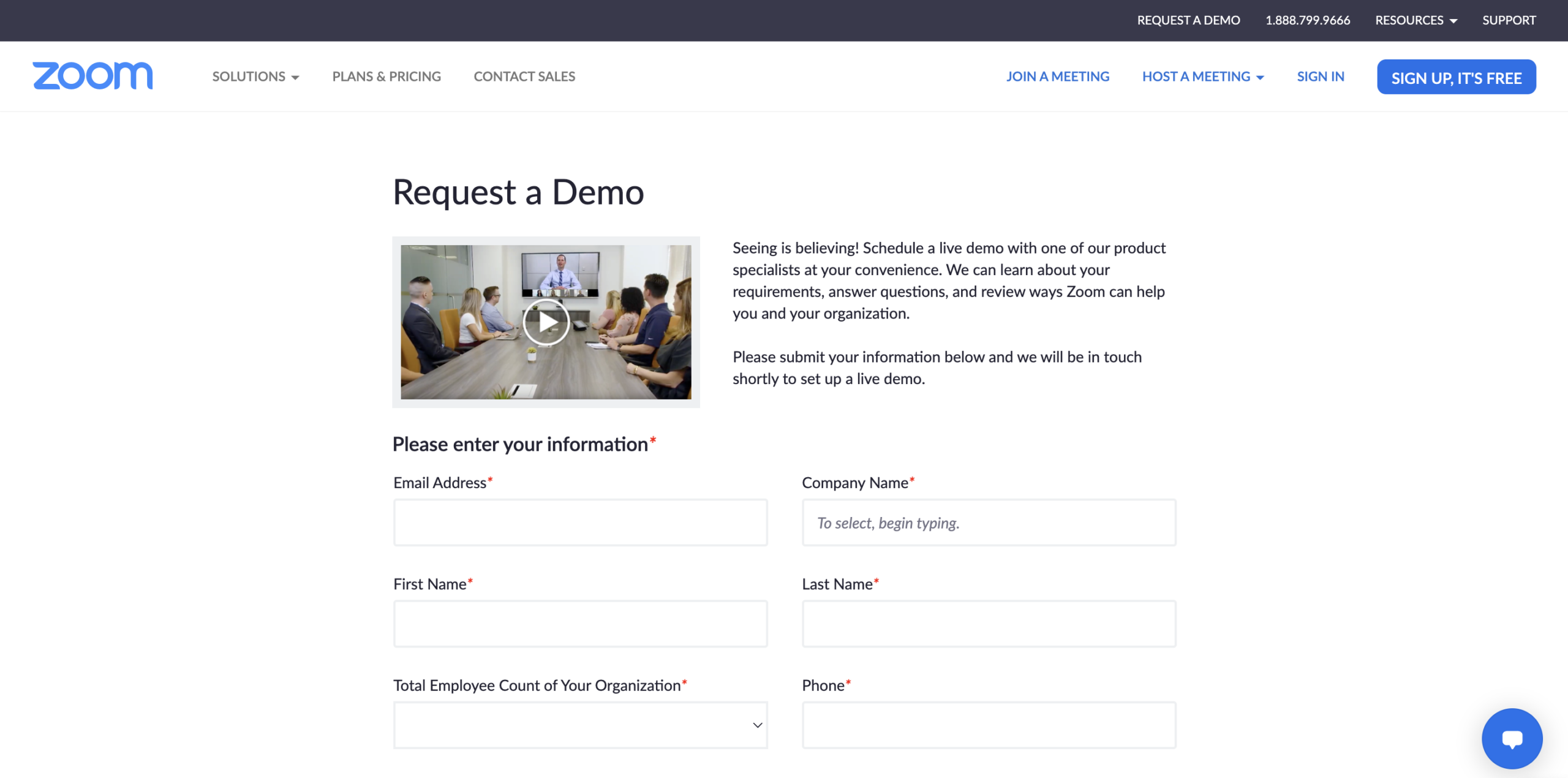
Task: Open PLANS & PRICING menu item
Action: (x=386, y=76)
